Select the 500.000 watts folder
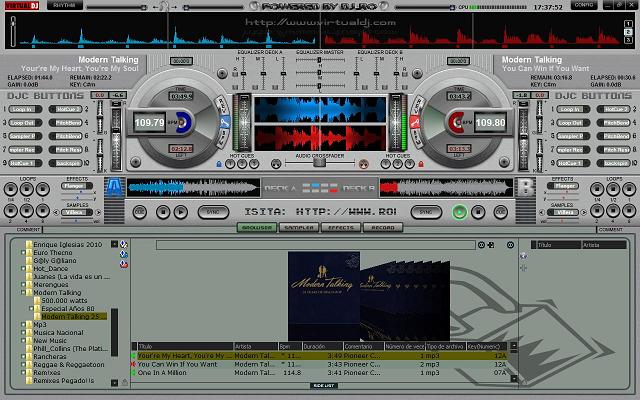This screenshot has height=400, width=640. point(64,300)
